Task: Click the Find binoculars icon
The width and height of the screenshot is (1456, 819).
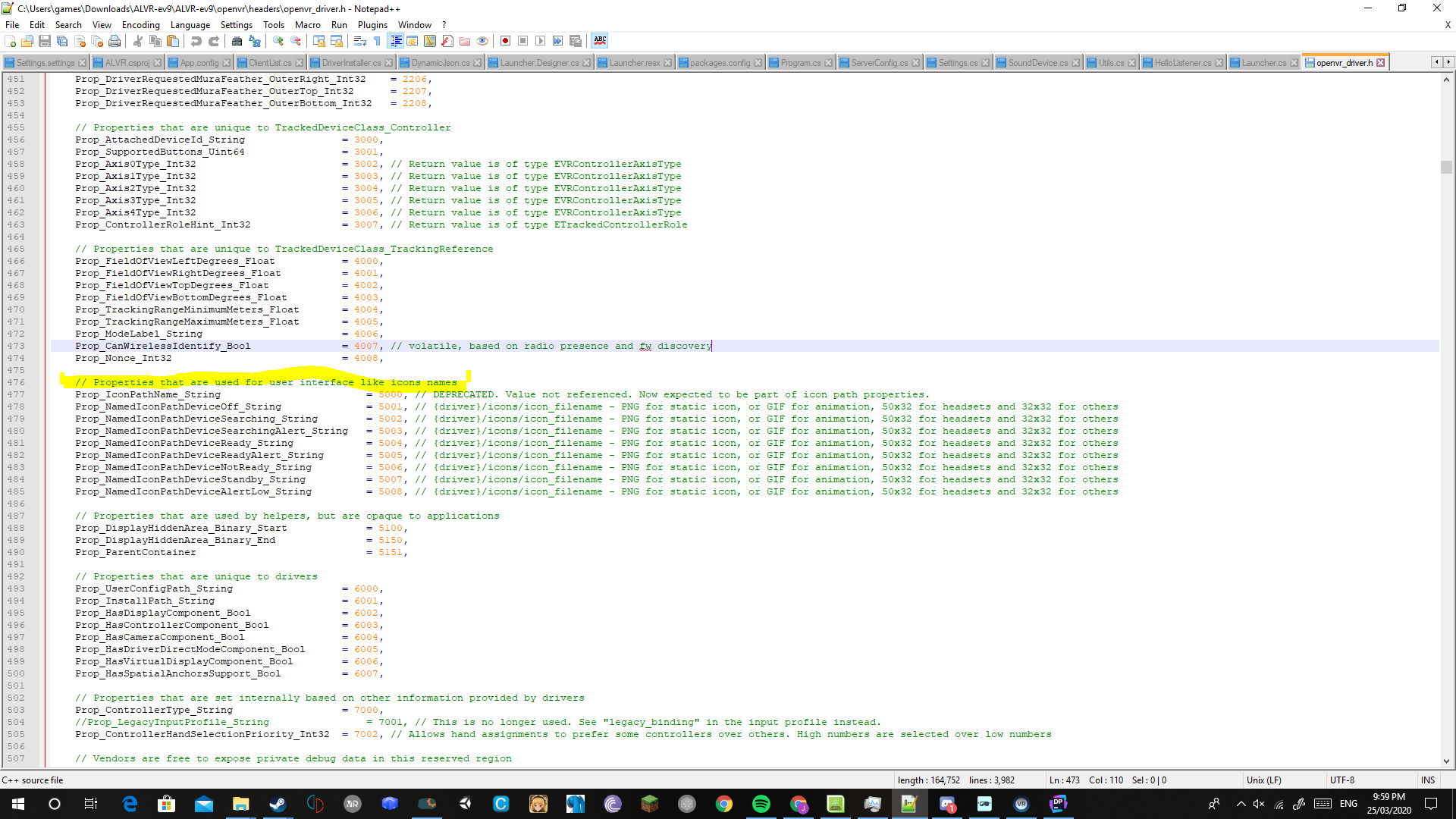Action: click(237, 41)
